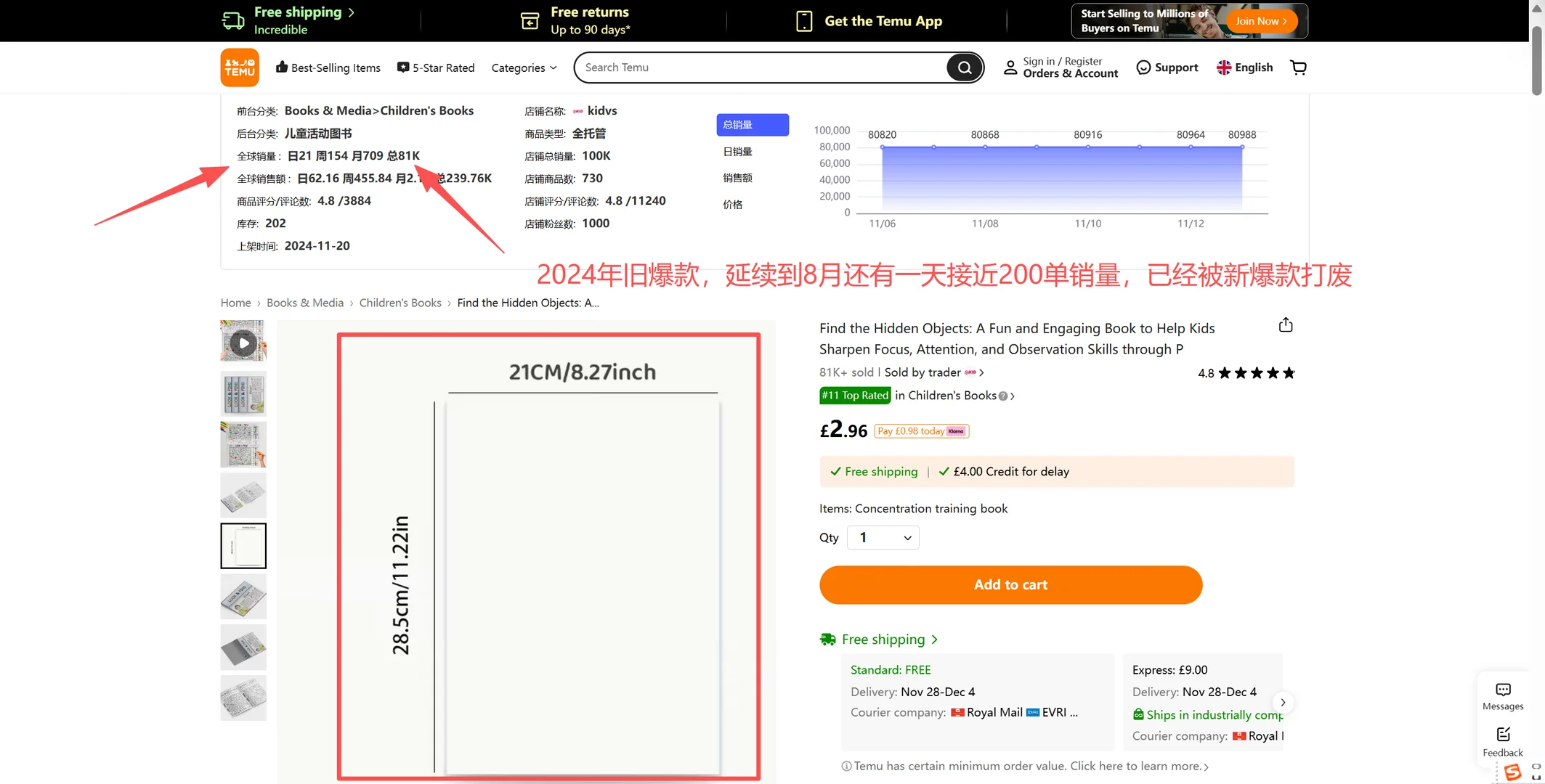Click the Express: £9.00 shipping card
1545x784 pixels.
coord(1203,702)
